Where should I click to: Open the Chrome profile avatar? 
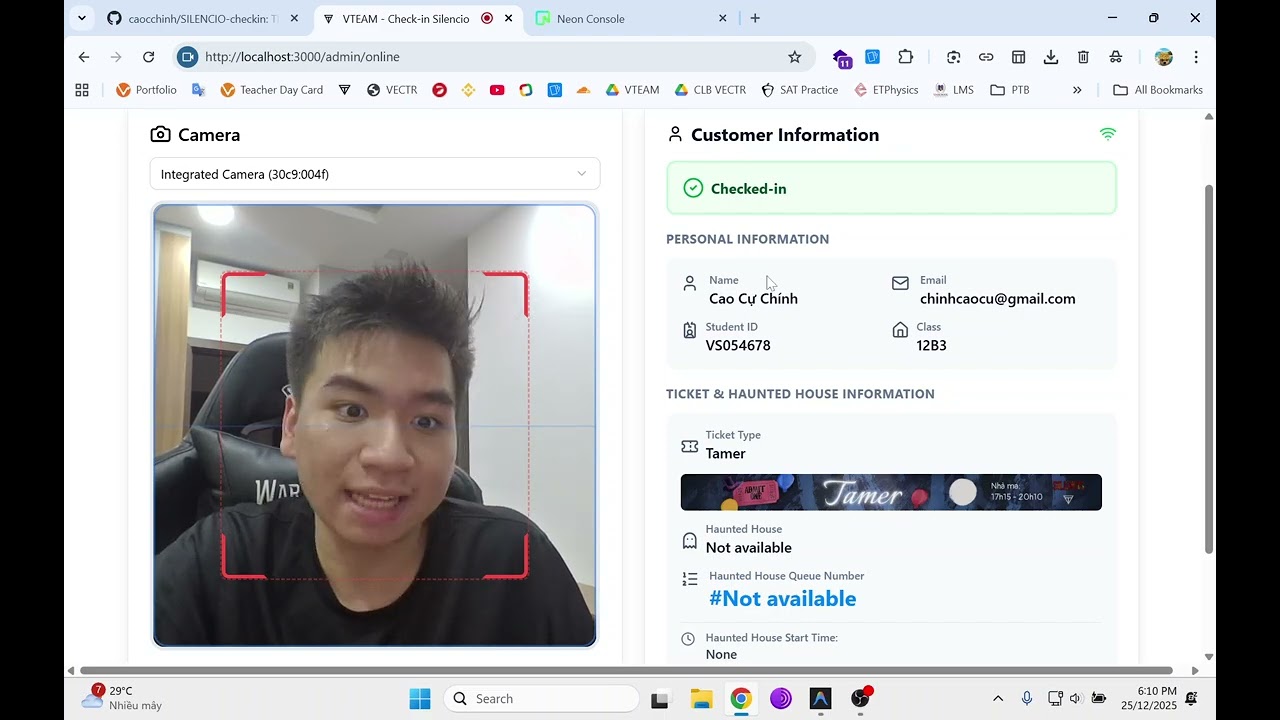click(x=1163, y=57)
